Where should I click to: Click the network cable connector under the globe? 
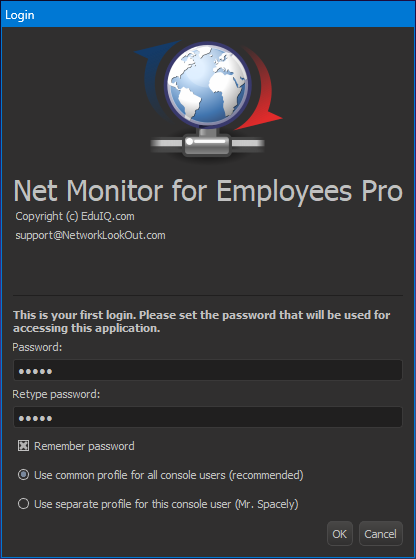pyautogui.click(x=207, y=143)
